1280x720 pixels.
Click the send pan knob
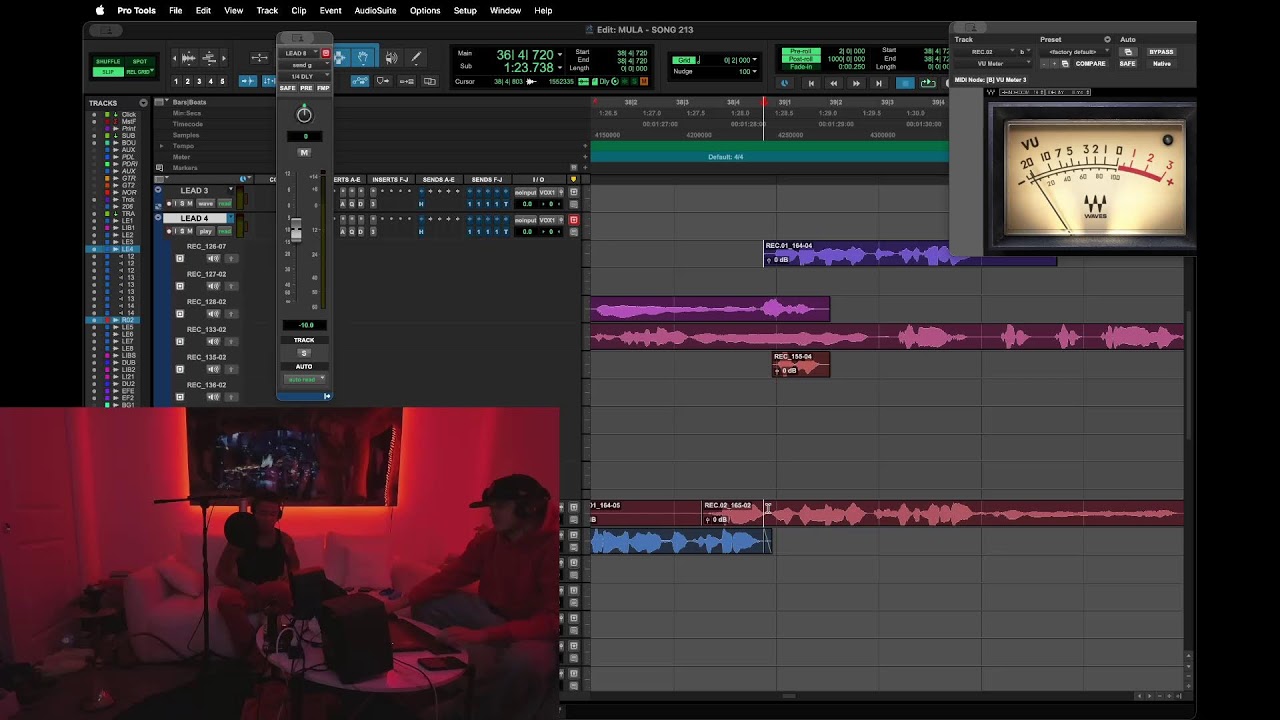(304, 115)
